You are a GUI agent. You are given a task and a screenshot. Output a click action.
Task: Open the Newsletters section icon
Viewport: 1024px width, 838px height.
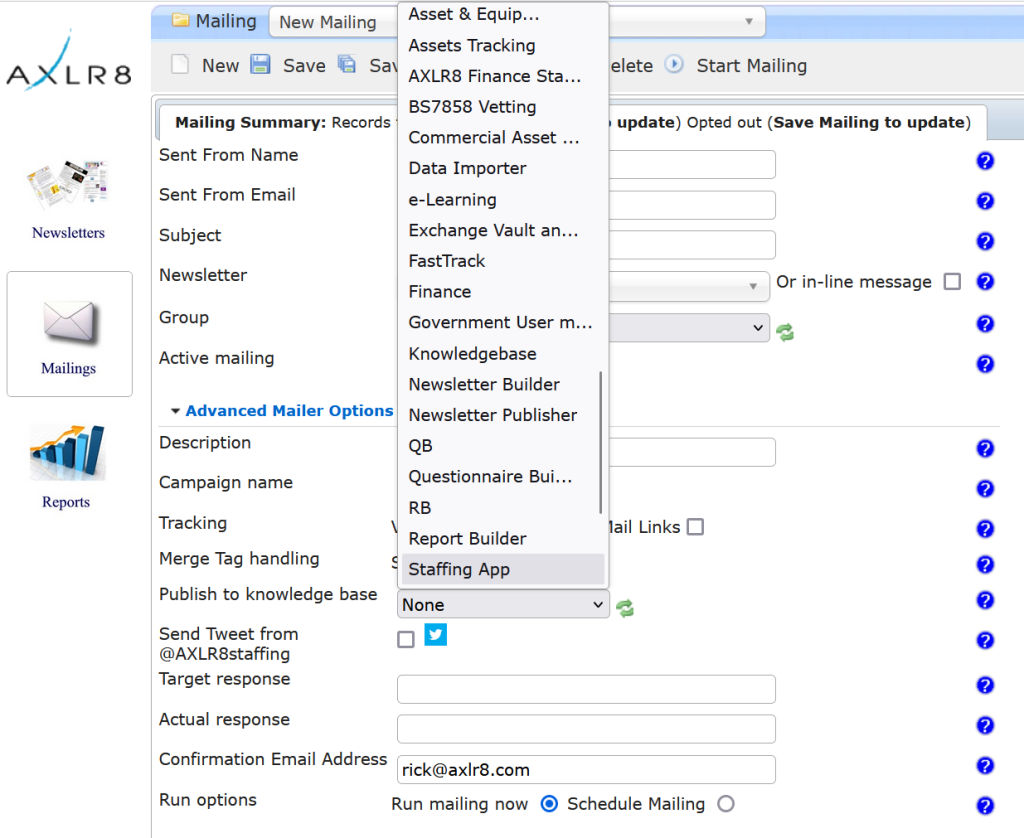pyautogui.click(x=67, y=185)
